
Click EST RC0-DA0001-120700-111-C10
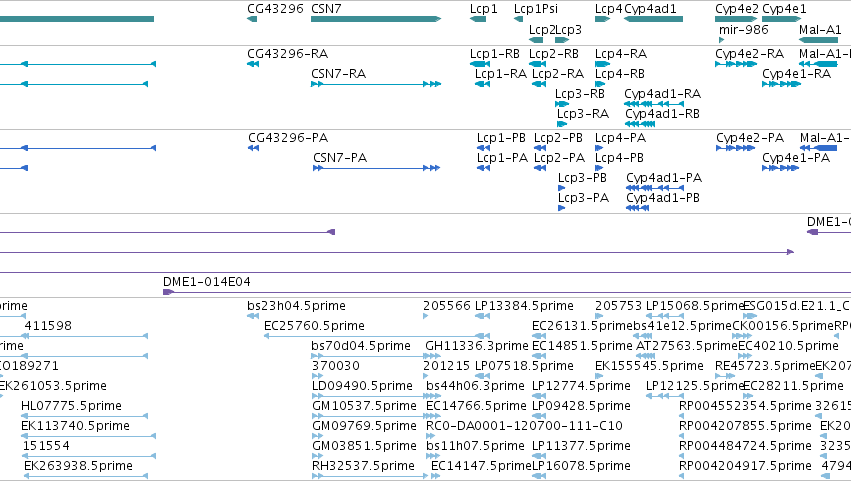tap(524, 426)
